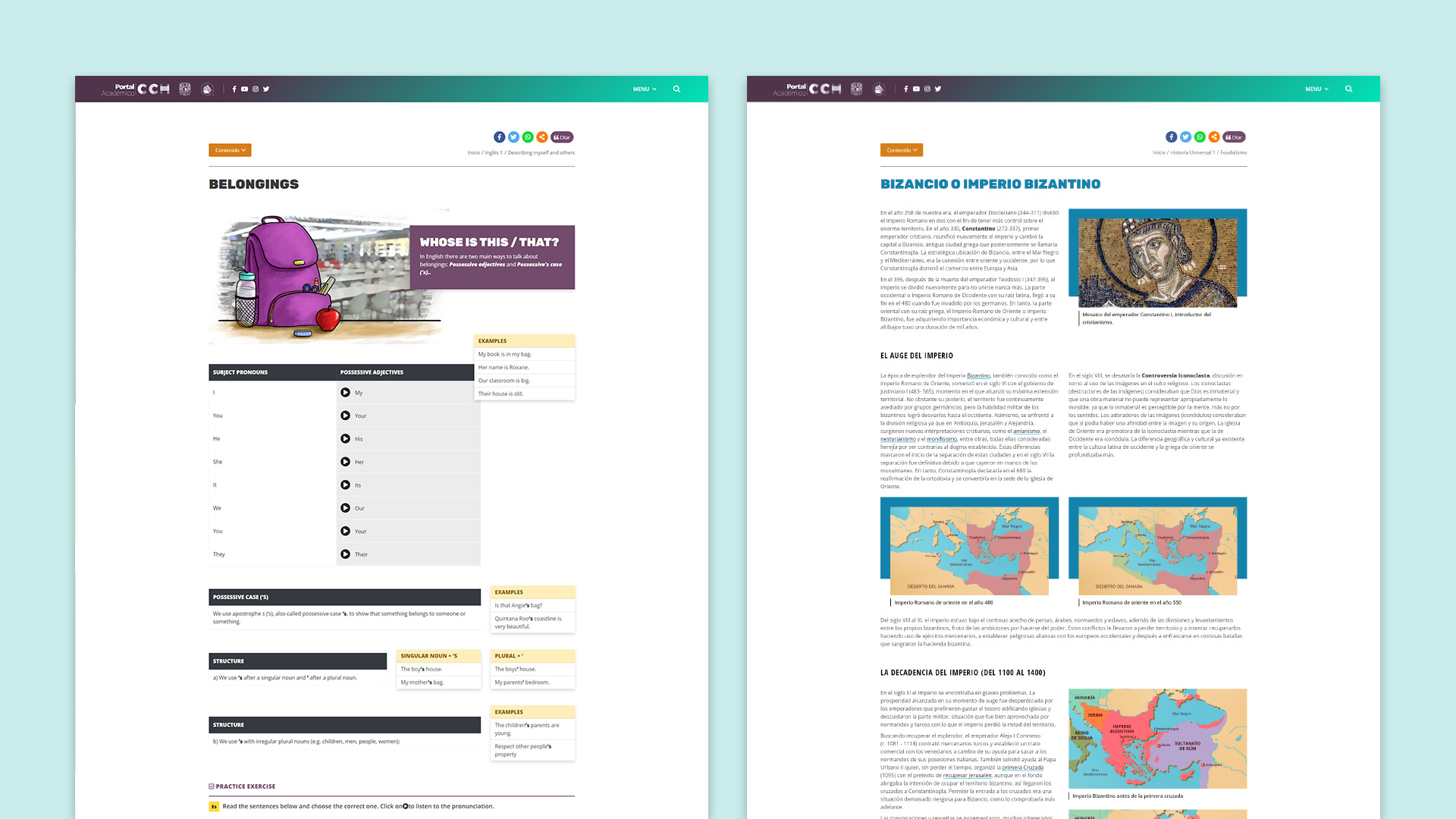Click the Constantino mosaic image
Viewport: 1456px width, 819px height.
1157,262
